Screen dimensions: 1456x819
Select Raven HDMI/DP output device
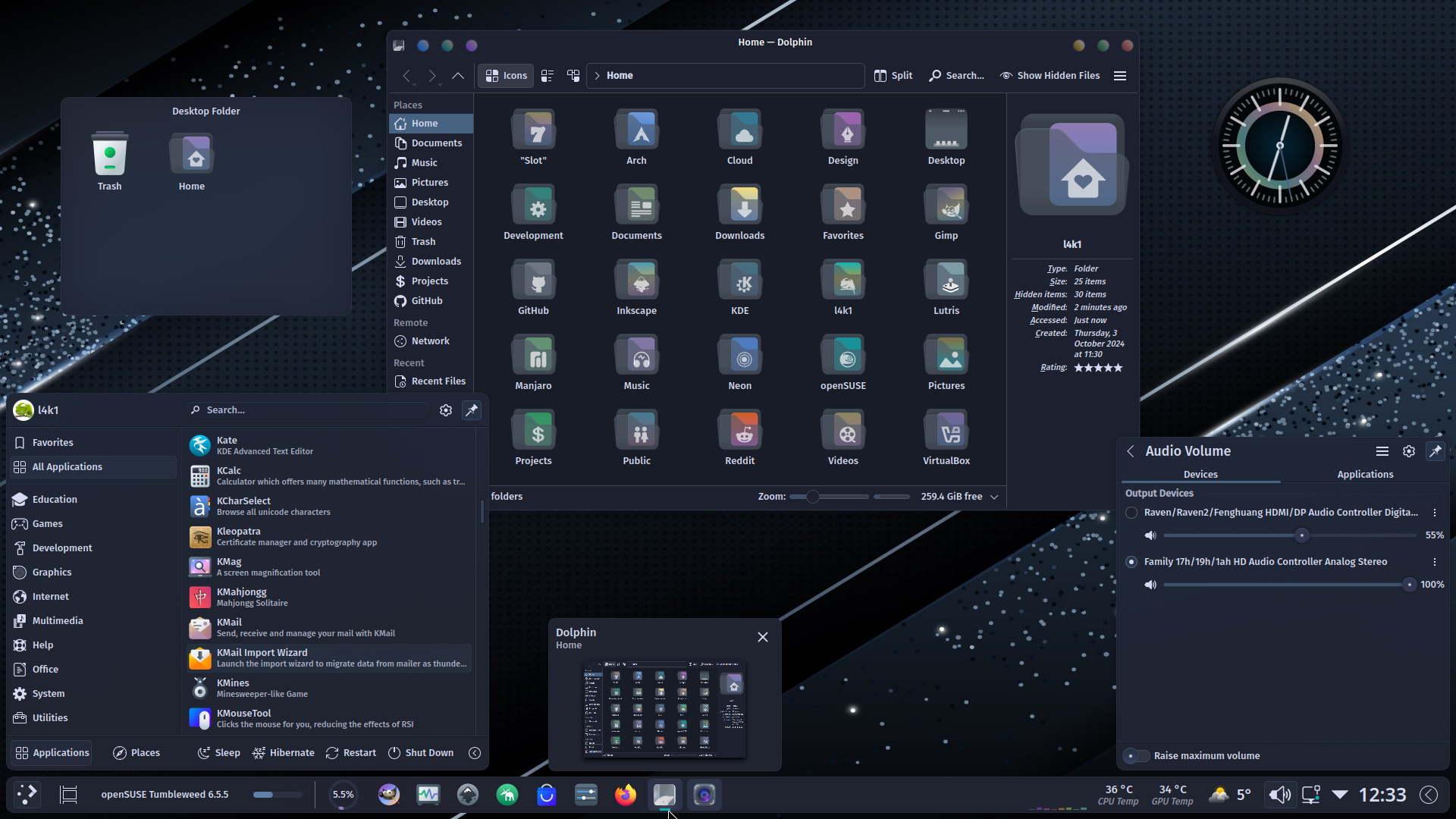click(1131, 513)
